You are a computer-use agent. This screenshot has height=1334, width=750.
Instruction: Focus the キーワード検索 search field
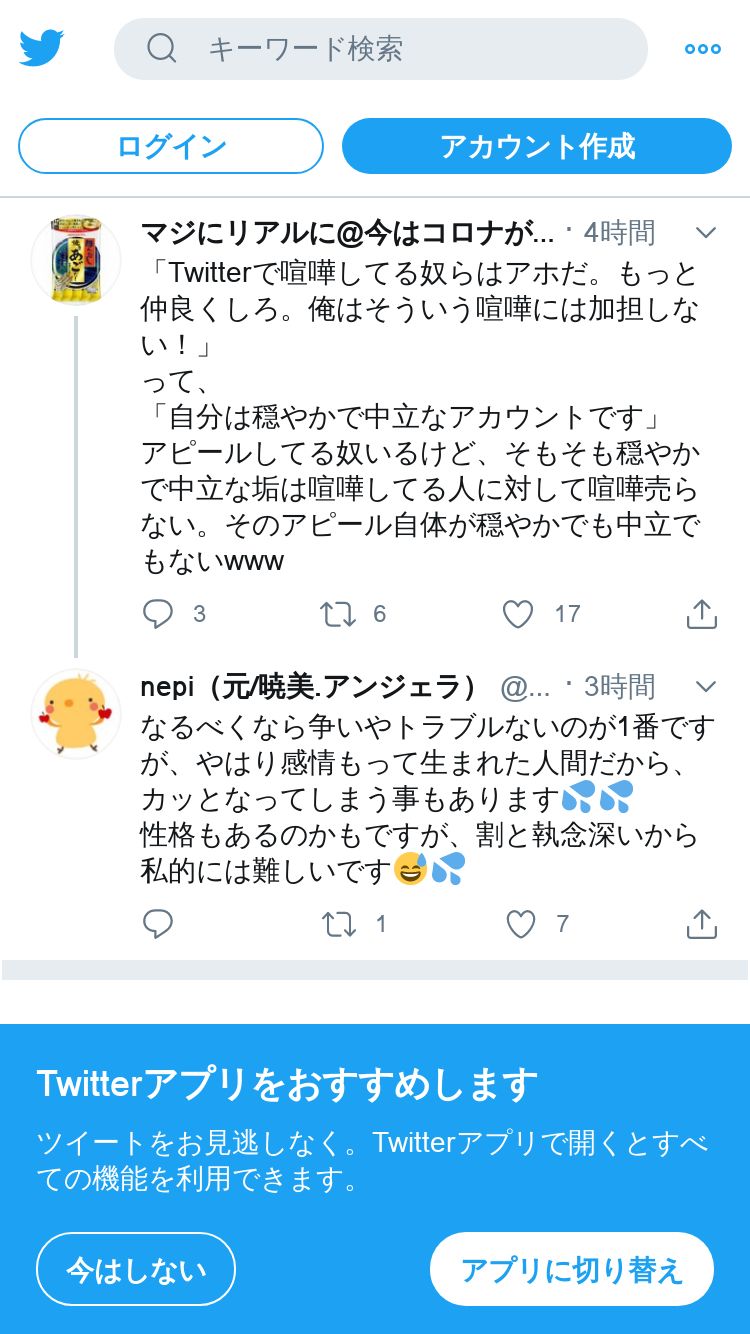pyautogui.click(x=400, y=49)
